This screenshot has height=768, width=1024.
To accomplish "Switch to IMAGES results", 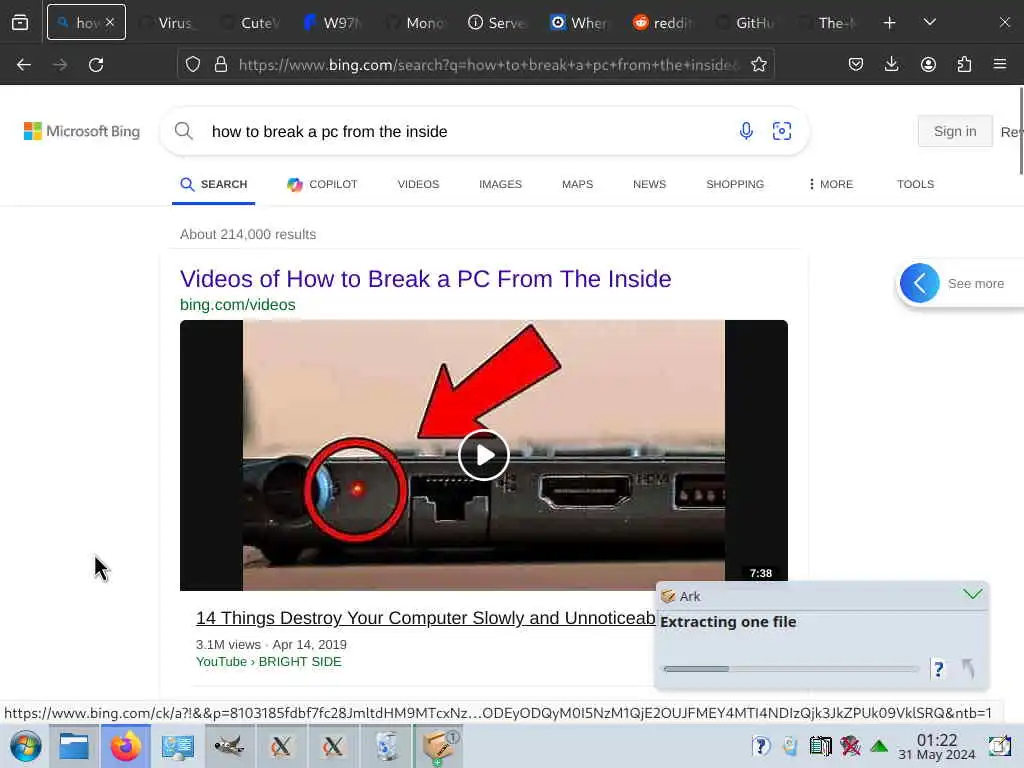I will coord(500,184).
